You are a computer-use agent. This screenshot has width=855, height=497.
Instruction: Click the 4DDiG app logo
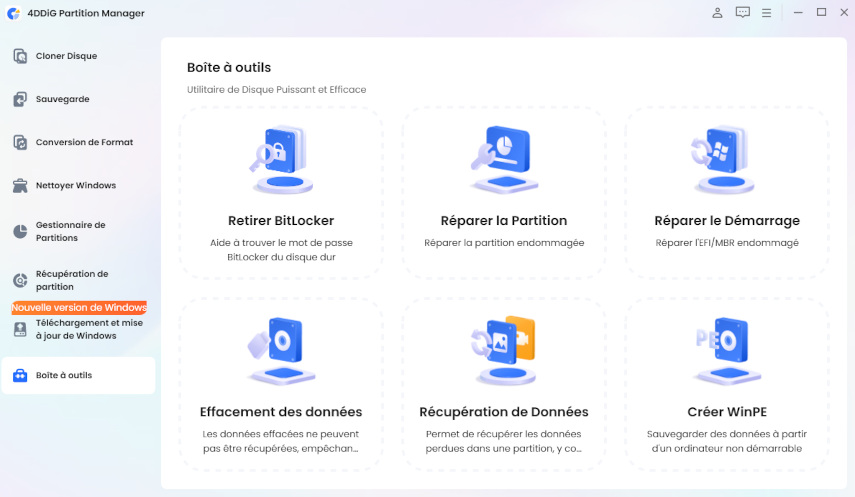tap(14, 13)
